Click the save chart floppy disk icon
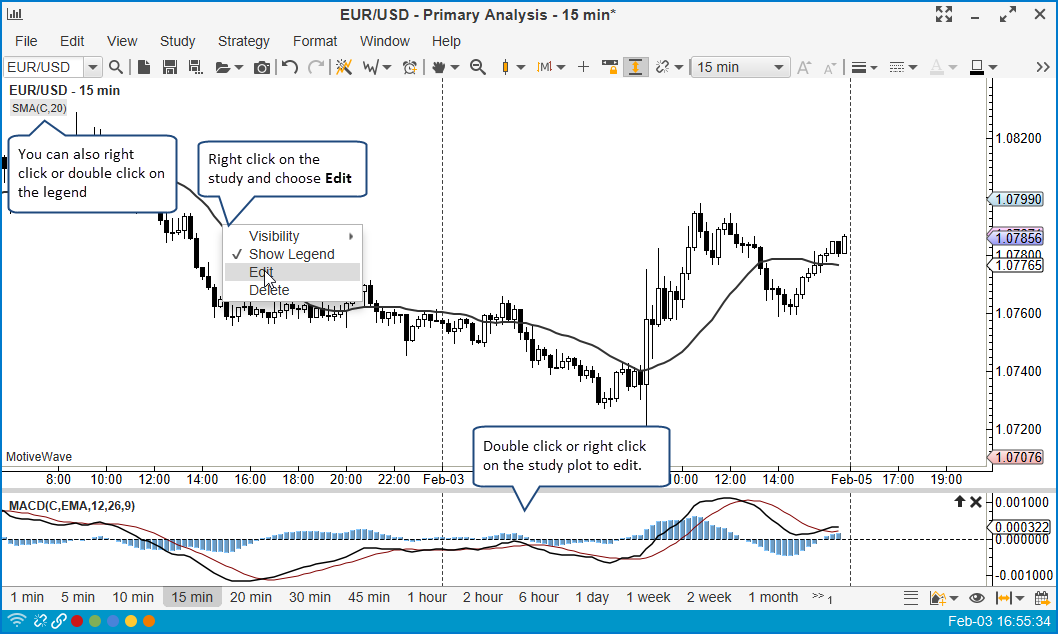The image size is (1058, 634). point(169,67)
